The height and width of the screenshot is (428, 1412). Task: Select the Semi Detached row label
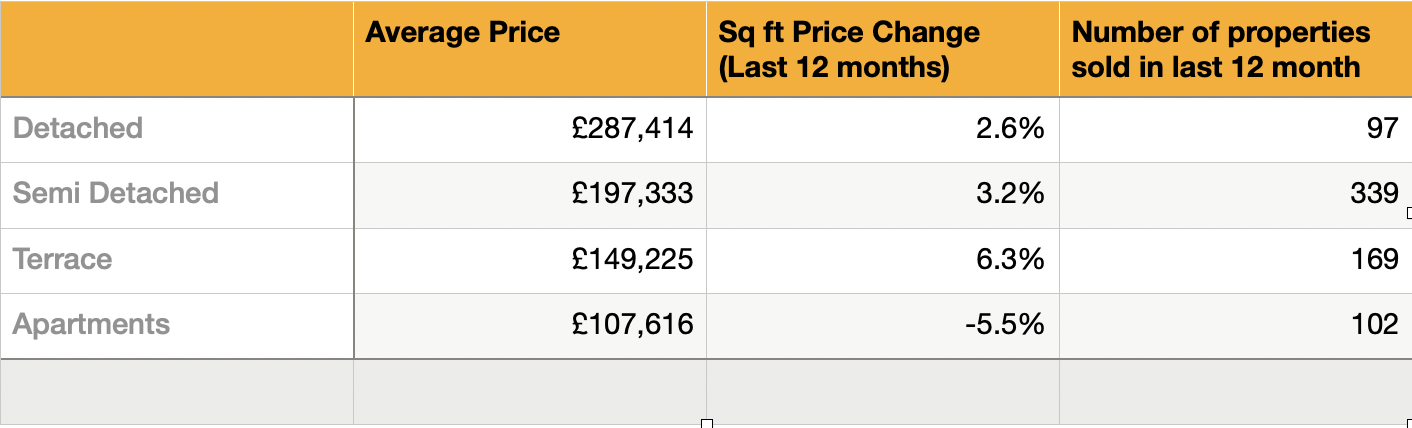[x=177, y=193]
